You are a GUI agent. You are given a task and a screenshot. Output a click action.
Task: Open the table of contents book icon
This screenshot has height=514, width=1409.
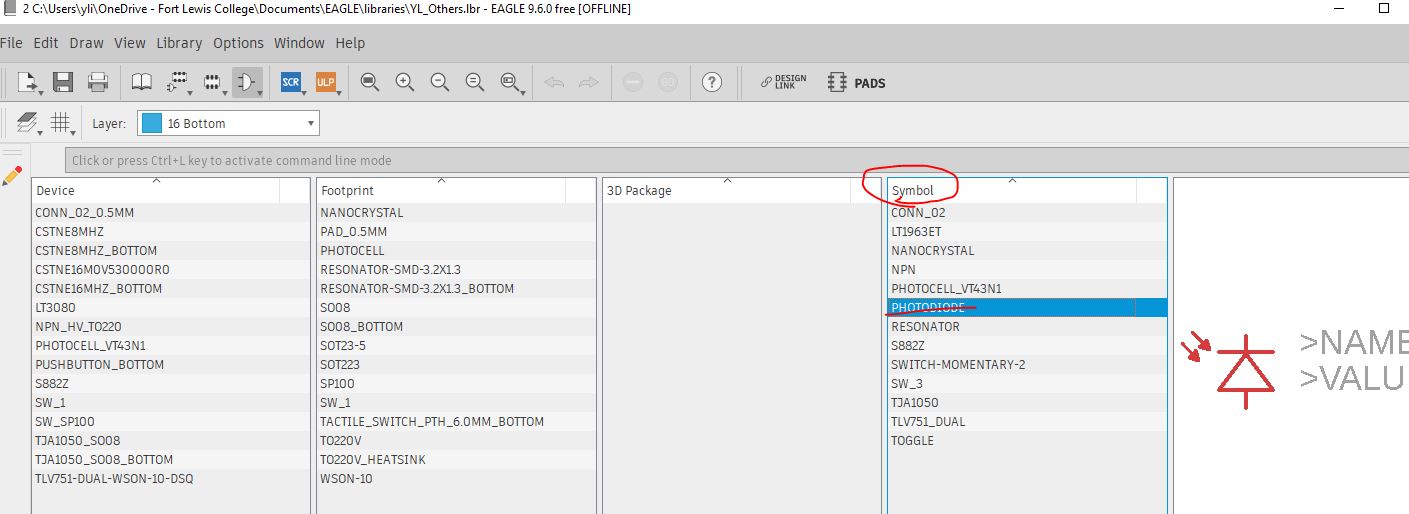pos(142,82)
